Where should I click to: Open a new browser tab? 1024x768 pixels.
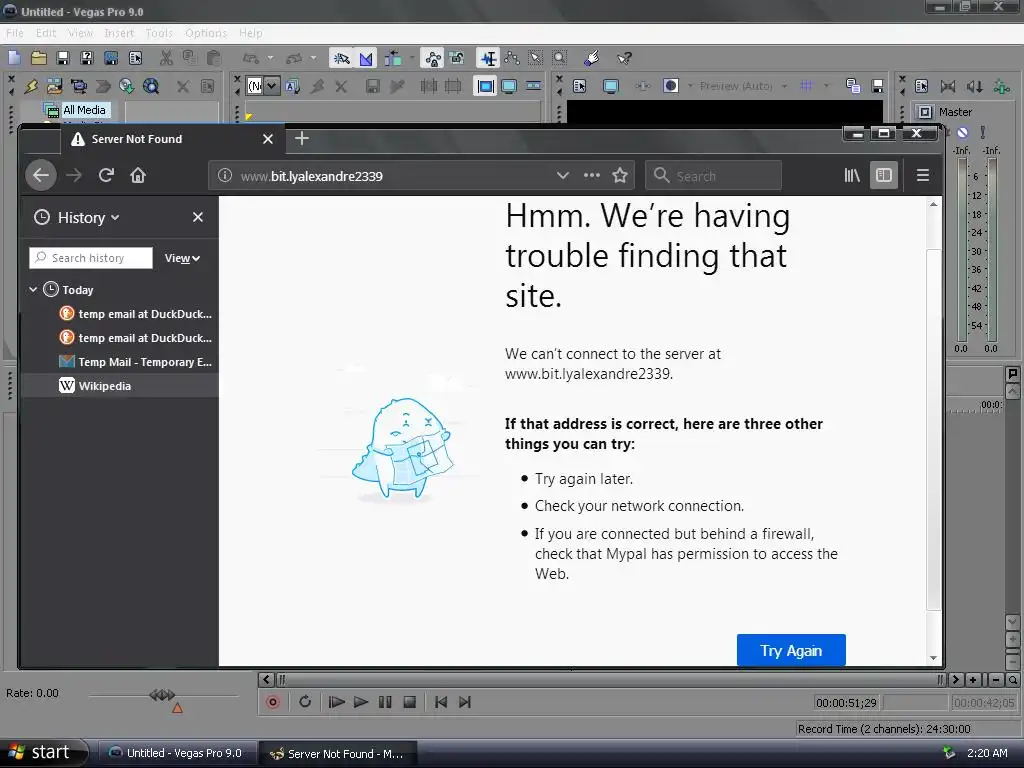pos(302,138)
